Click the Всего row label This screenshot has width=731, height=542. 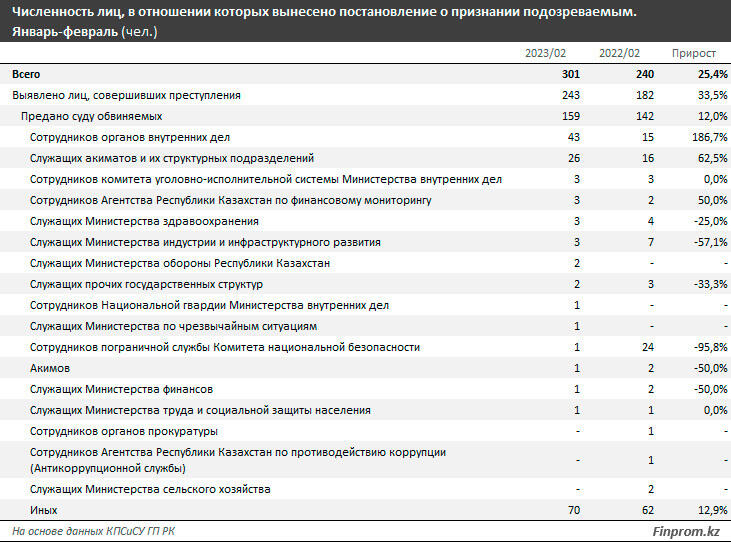tap(27, 74)
